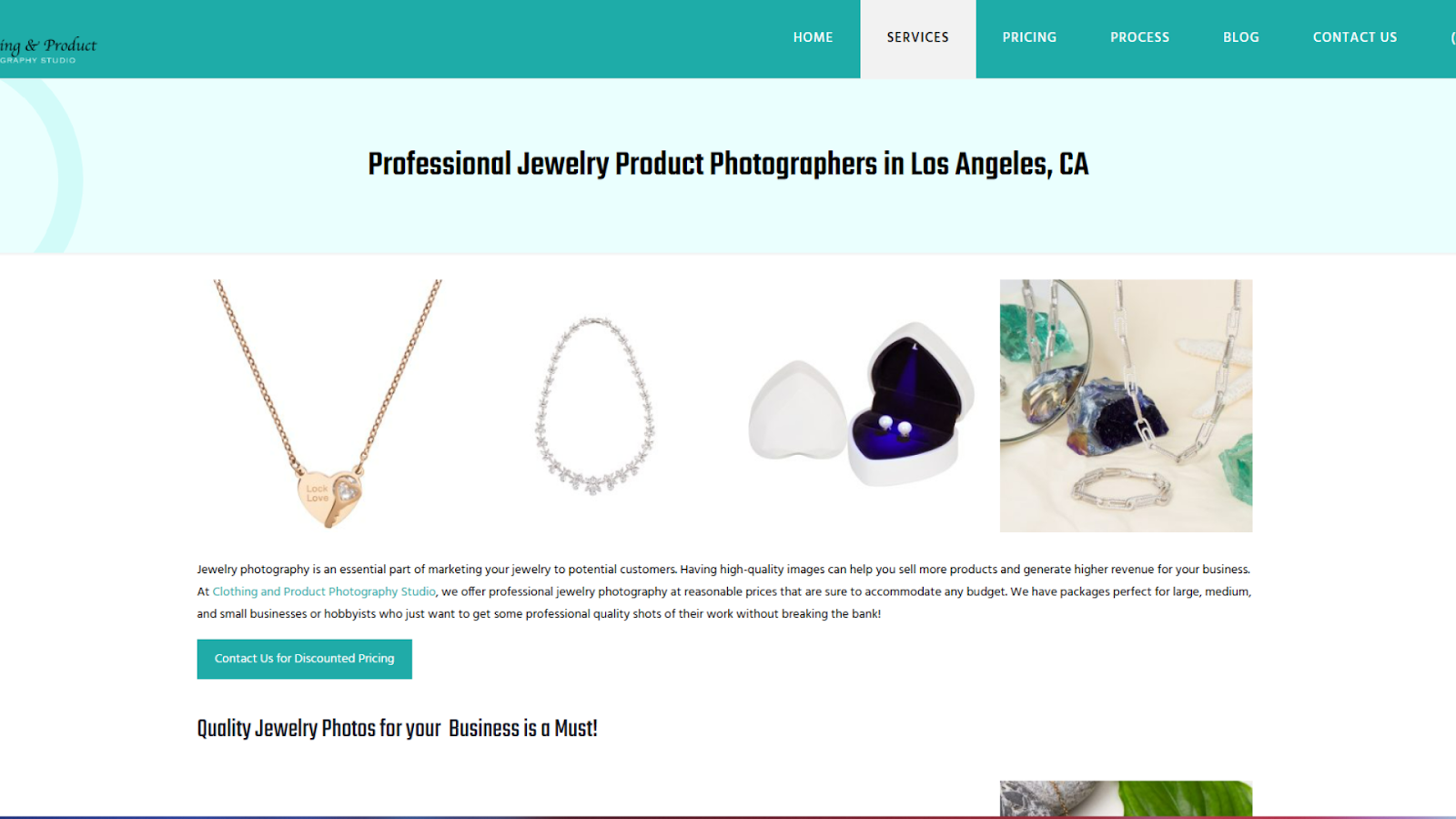Click Contact Us for Discounted Pricing button
The image size is (1456, 819).
(x=304, y=659)
